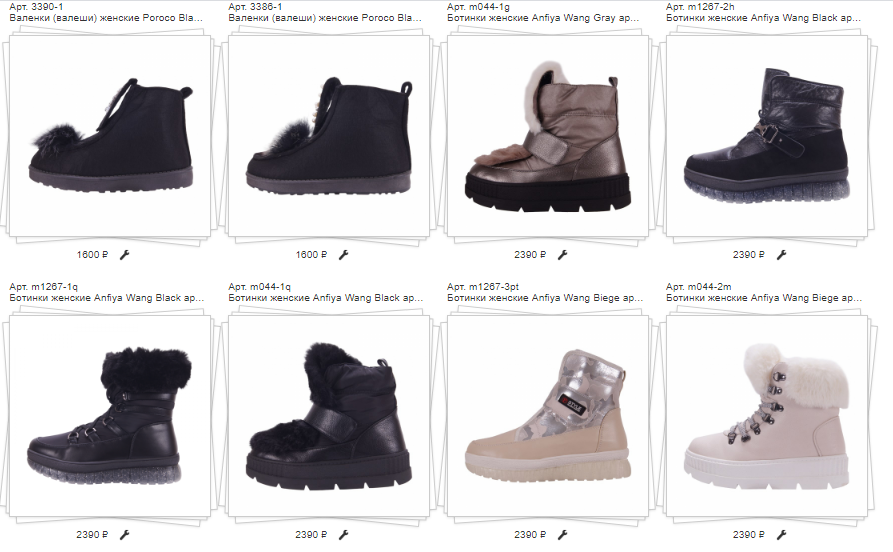Screen dimensions: 893x552
Task: Click wrench icon under item m1267-1q
Action: pos(125,534)
